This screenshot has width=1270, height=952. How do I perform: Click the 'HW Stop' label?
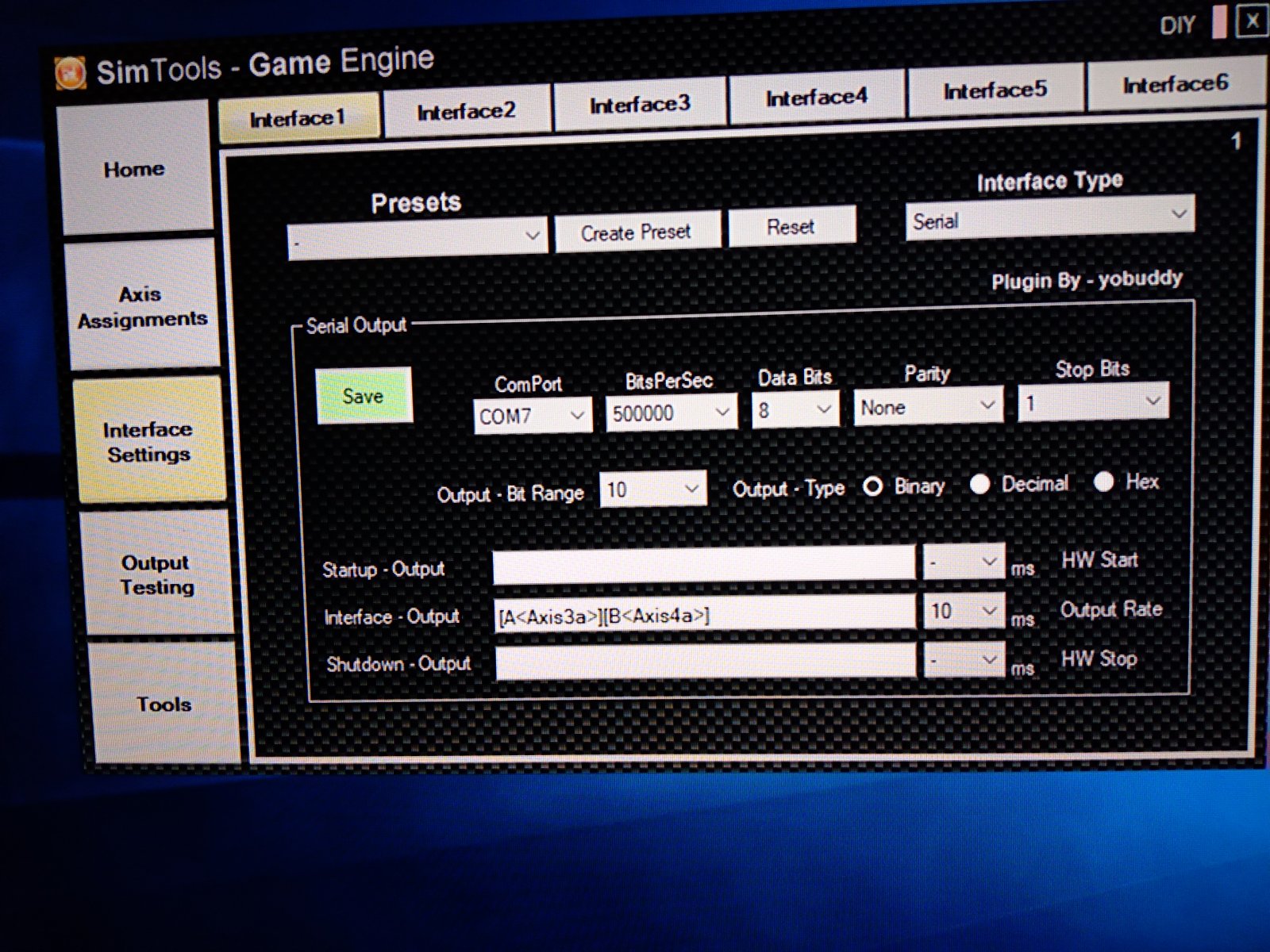(1099, 658)
